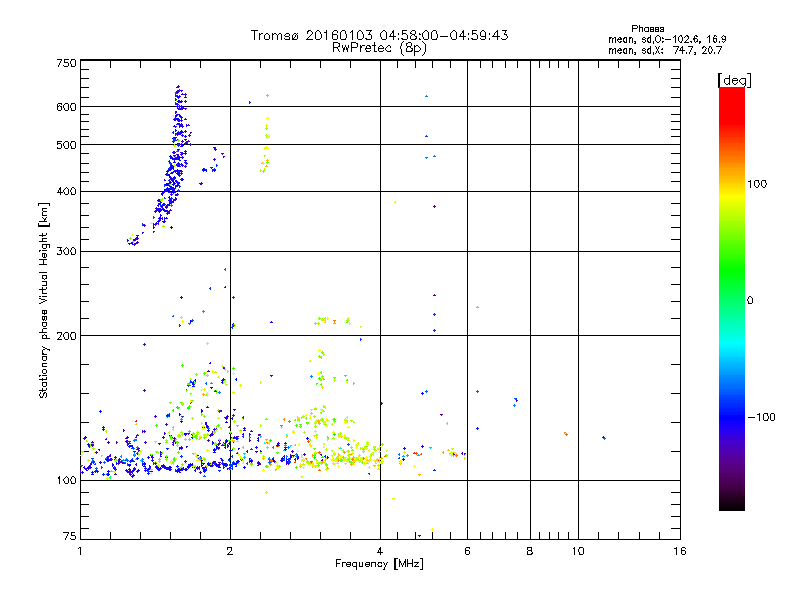Image resolution: width=800 pixels, height=600 pixels.
Task: Click the x-axis tick label '2'
Action: click(230, 551)
